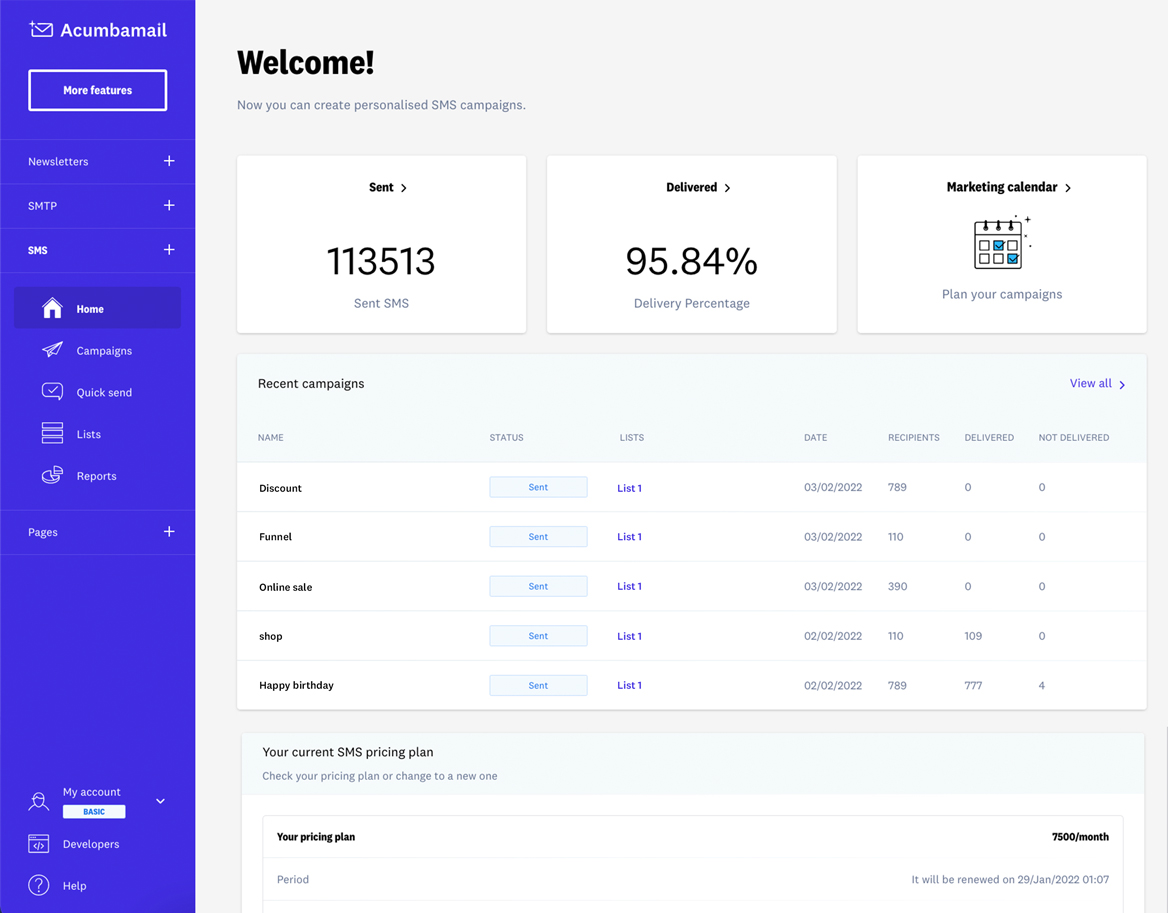Click the Acumbamail envelope logo
Screen dimensions: 1168x913
[x=39, y=29]
